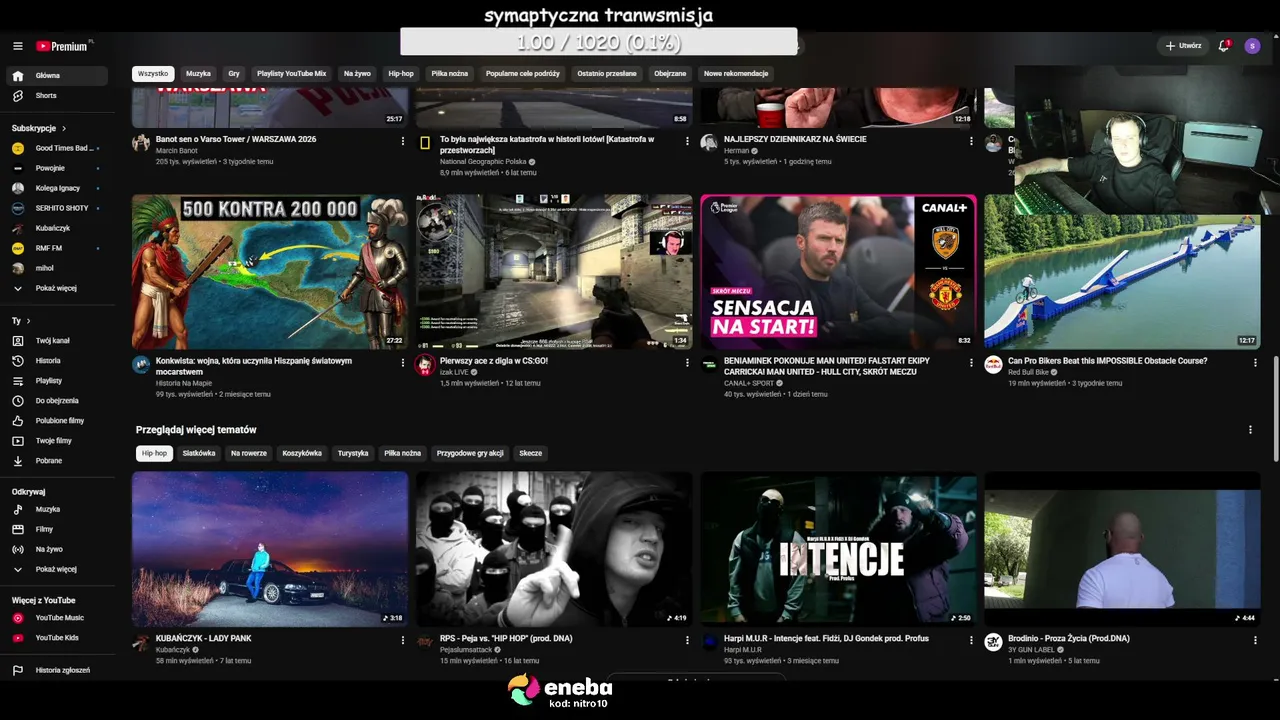Open Playlisty in sidebar
Viewport: 1280px width, 720px height.
(49, 381)
